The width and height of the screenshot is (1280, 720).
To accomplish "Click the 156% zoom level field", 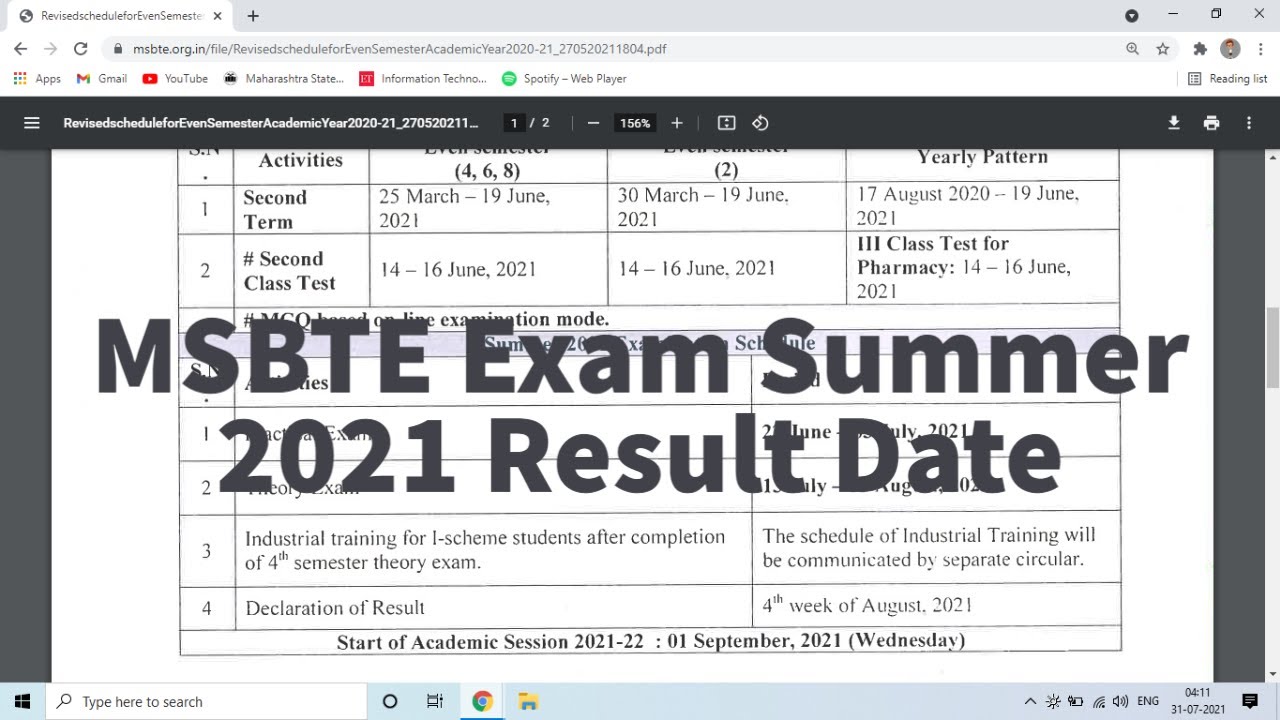I will [635, 123].
